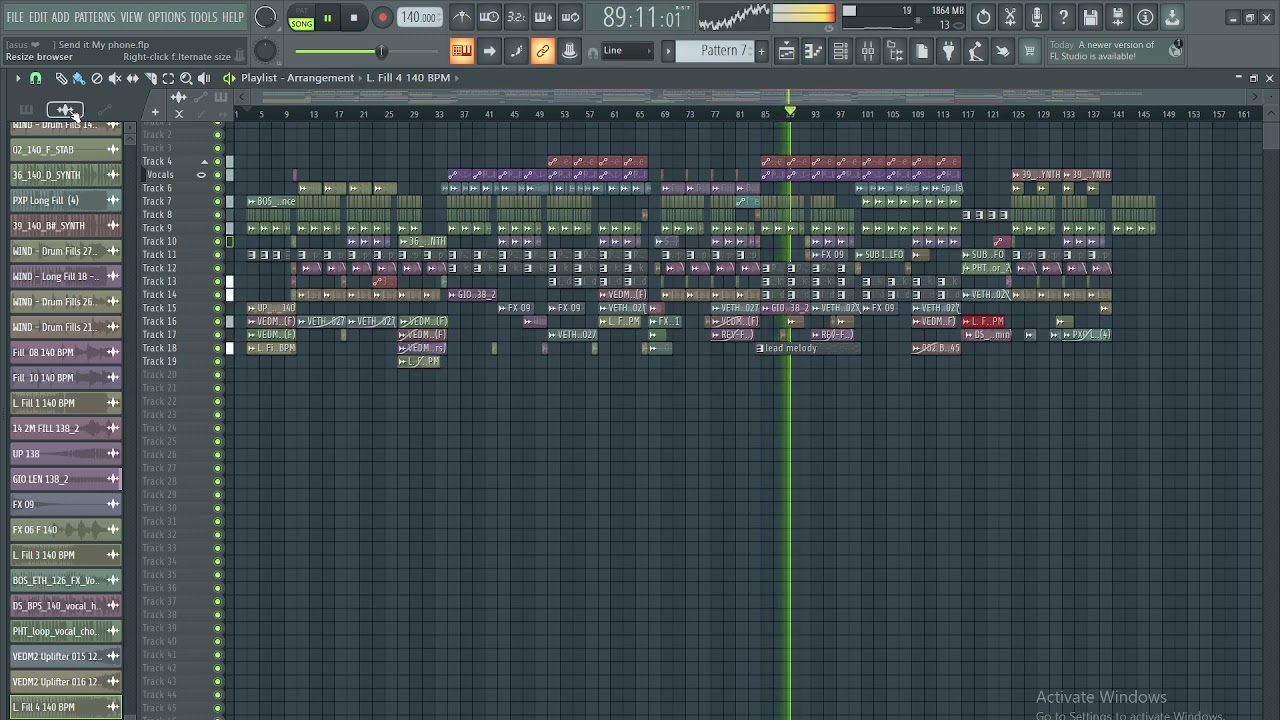Adjust the main volume knob

(x=265, y=17)
